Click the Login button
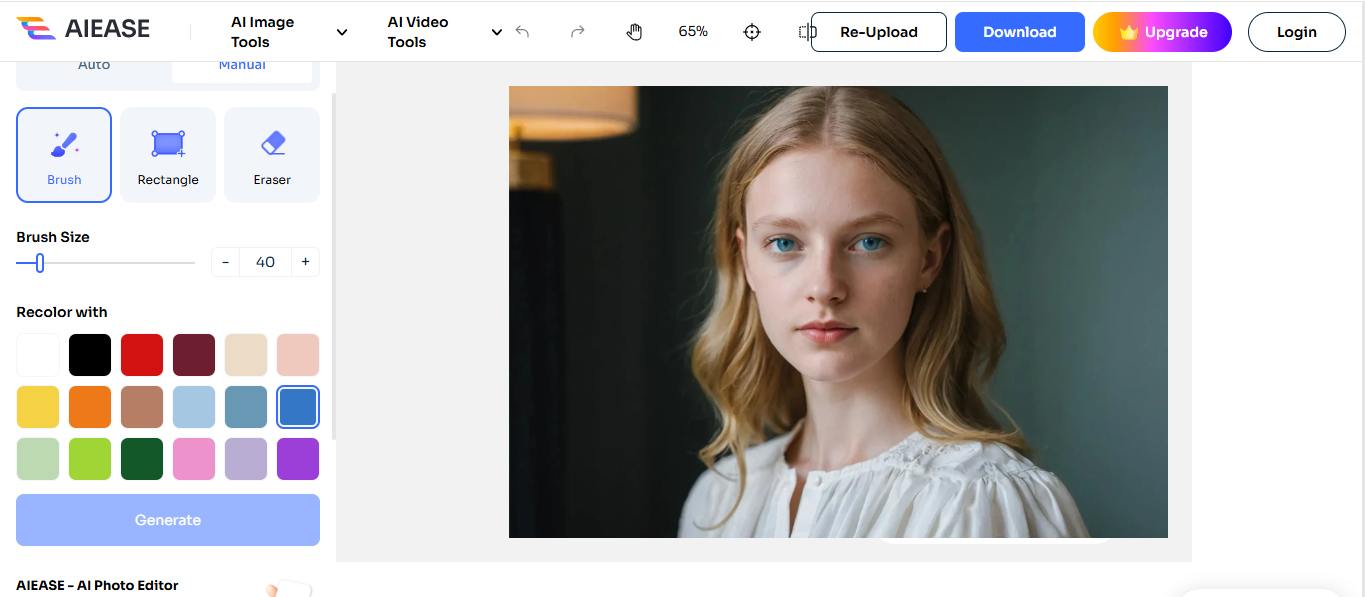1365x597 pixels. point(1296,31)
